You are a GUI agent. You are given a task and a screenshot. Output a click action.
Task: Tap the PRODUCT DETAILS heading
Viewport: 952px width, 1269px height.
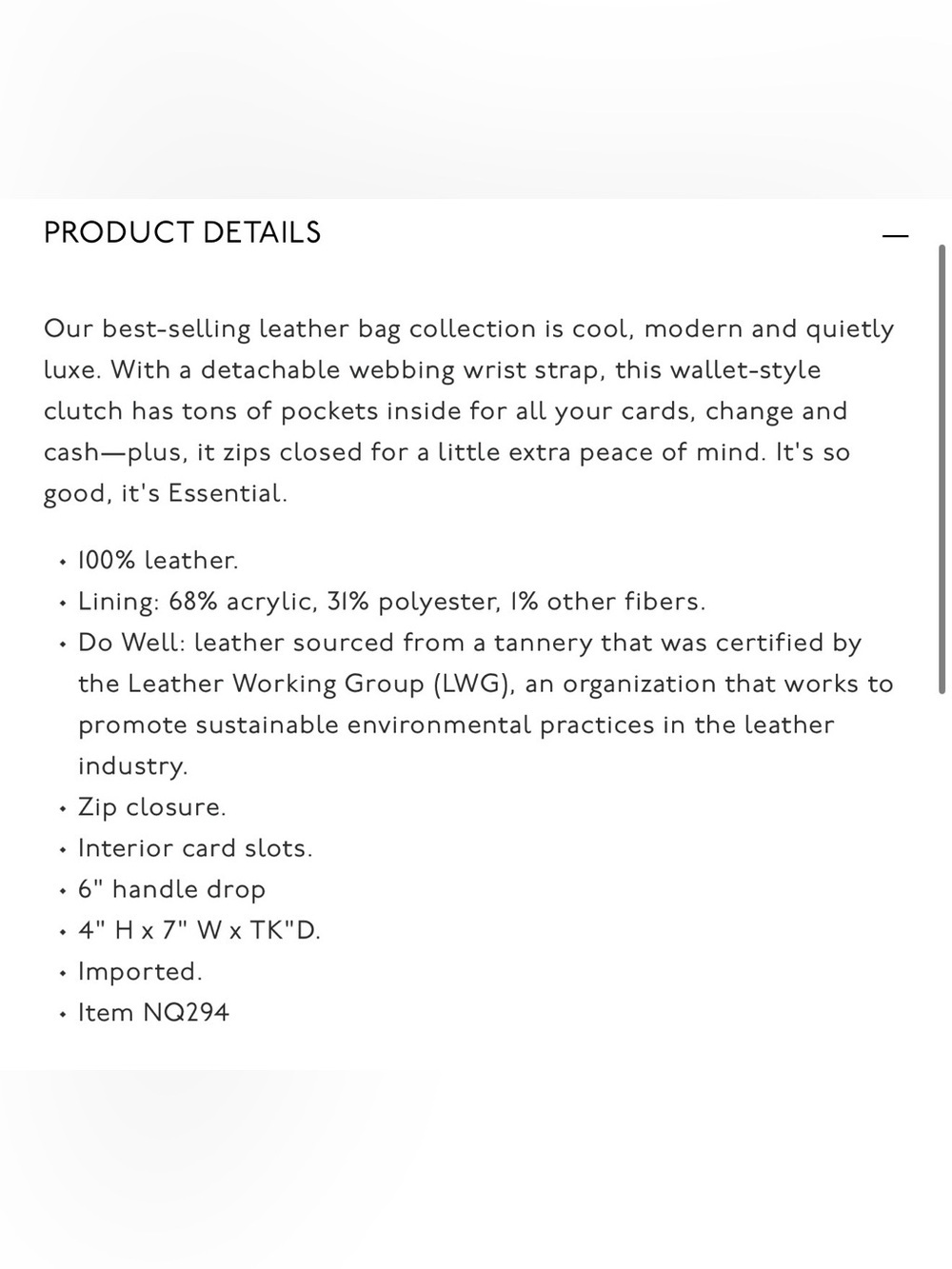(x=182, y=233)
